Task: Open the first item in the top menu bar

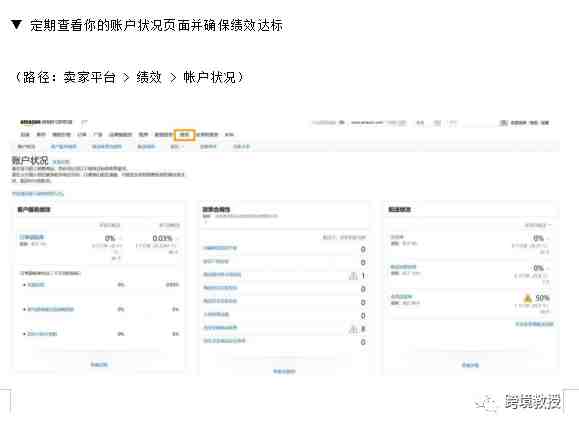Action: 25,134
